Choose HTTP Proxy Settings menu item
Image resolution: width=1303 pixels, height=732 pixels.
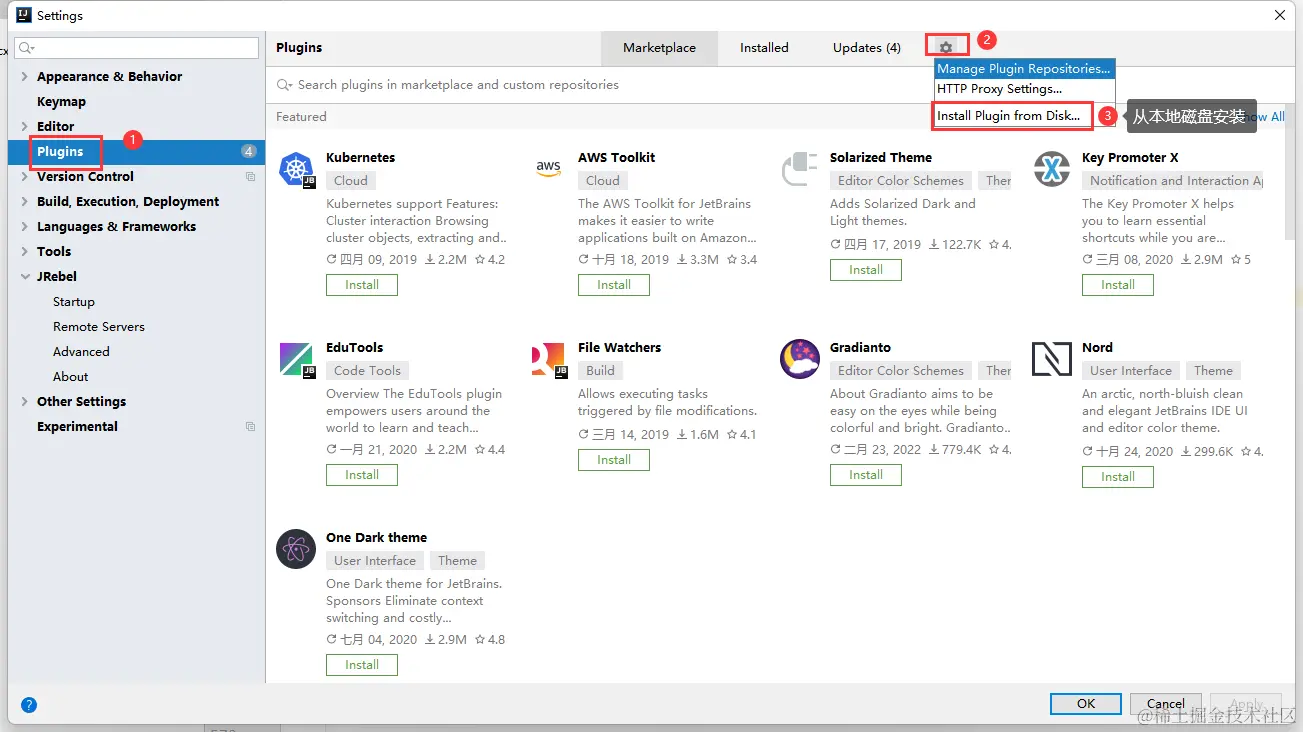1024,89
